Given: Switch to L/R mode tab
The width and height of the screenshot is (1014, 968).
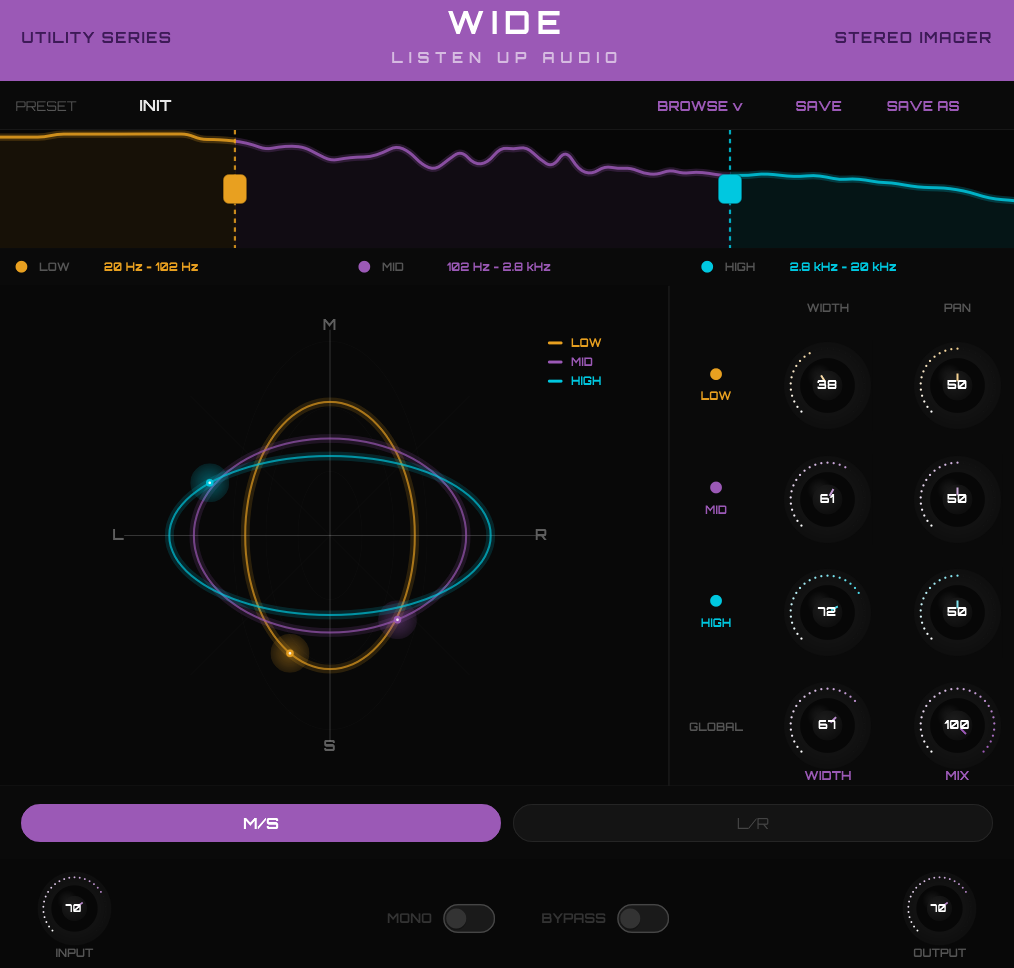Looking at the screenshot, I should (753, 823).
